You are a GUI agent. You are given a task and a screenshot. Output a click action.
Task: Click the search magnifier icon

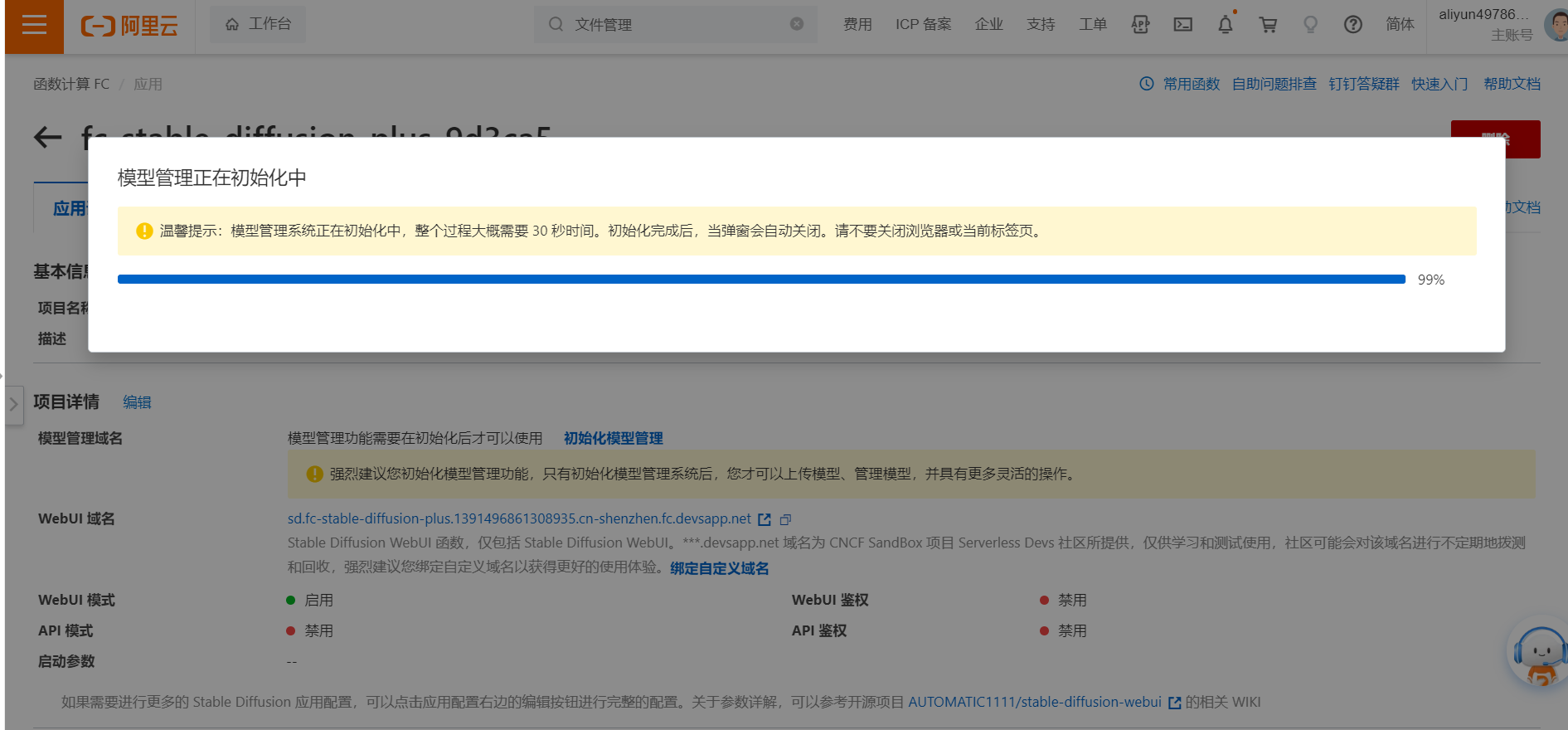[556, 24]
